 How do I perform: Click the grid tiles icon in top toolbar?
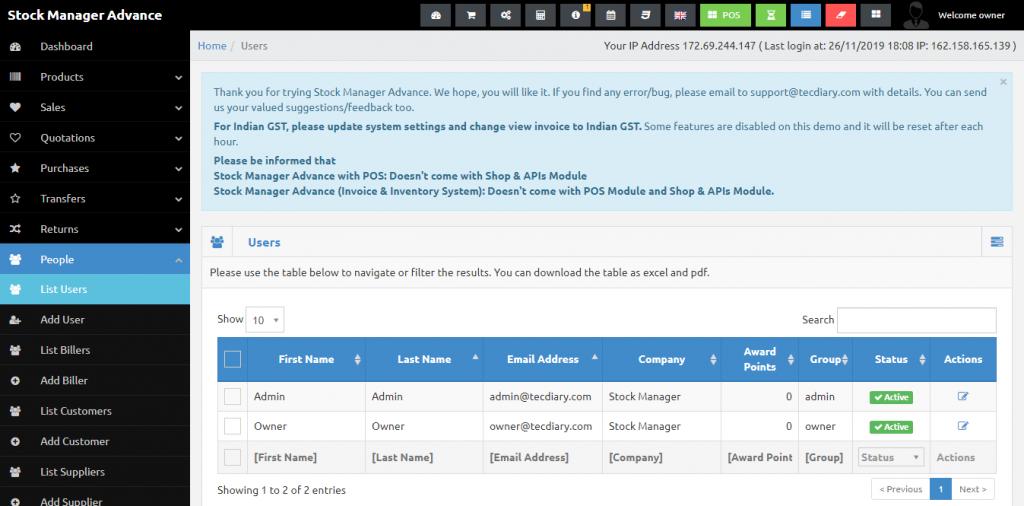tap(876, 16)
